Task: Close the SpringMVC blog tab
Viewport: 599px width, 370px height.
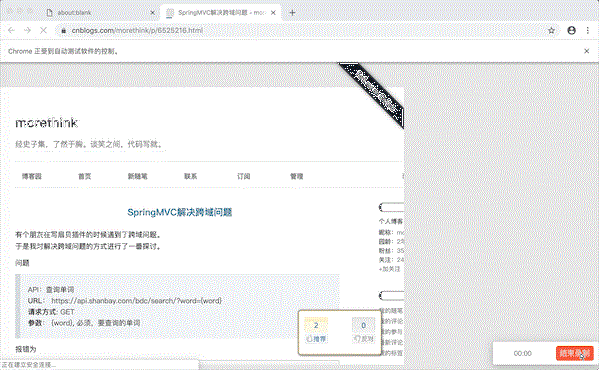Action: pos(273,13)
